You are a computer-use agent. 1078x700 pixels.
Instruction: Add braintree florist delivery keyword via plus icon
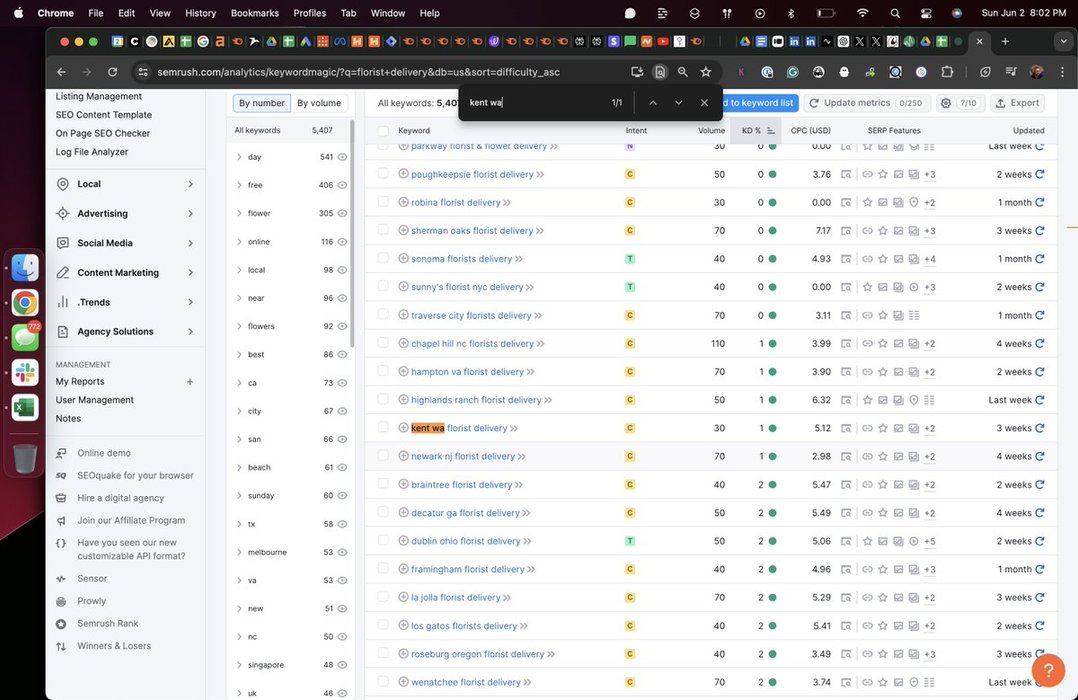click(404, 484)
